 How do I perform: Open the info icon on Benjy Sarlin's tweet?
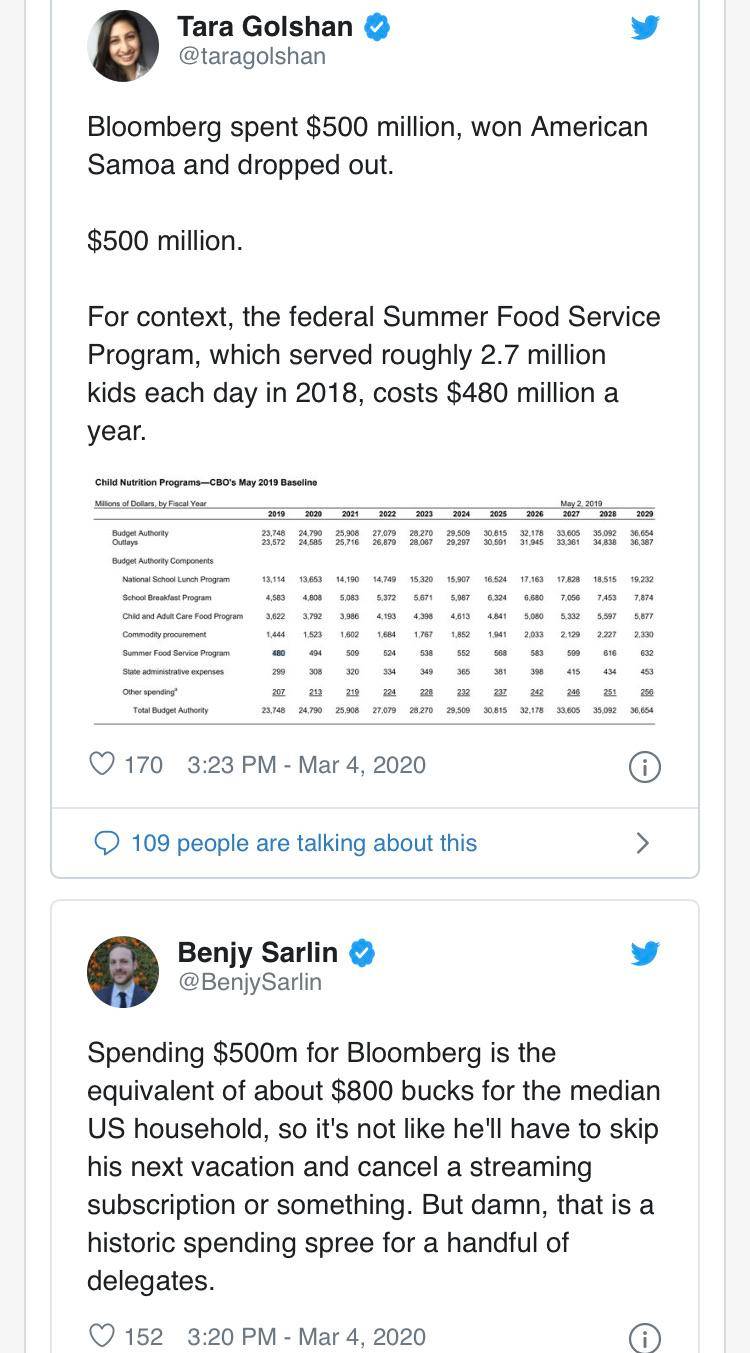click(645, 1339)
